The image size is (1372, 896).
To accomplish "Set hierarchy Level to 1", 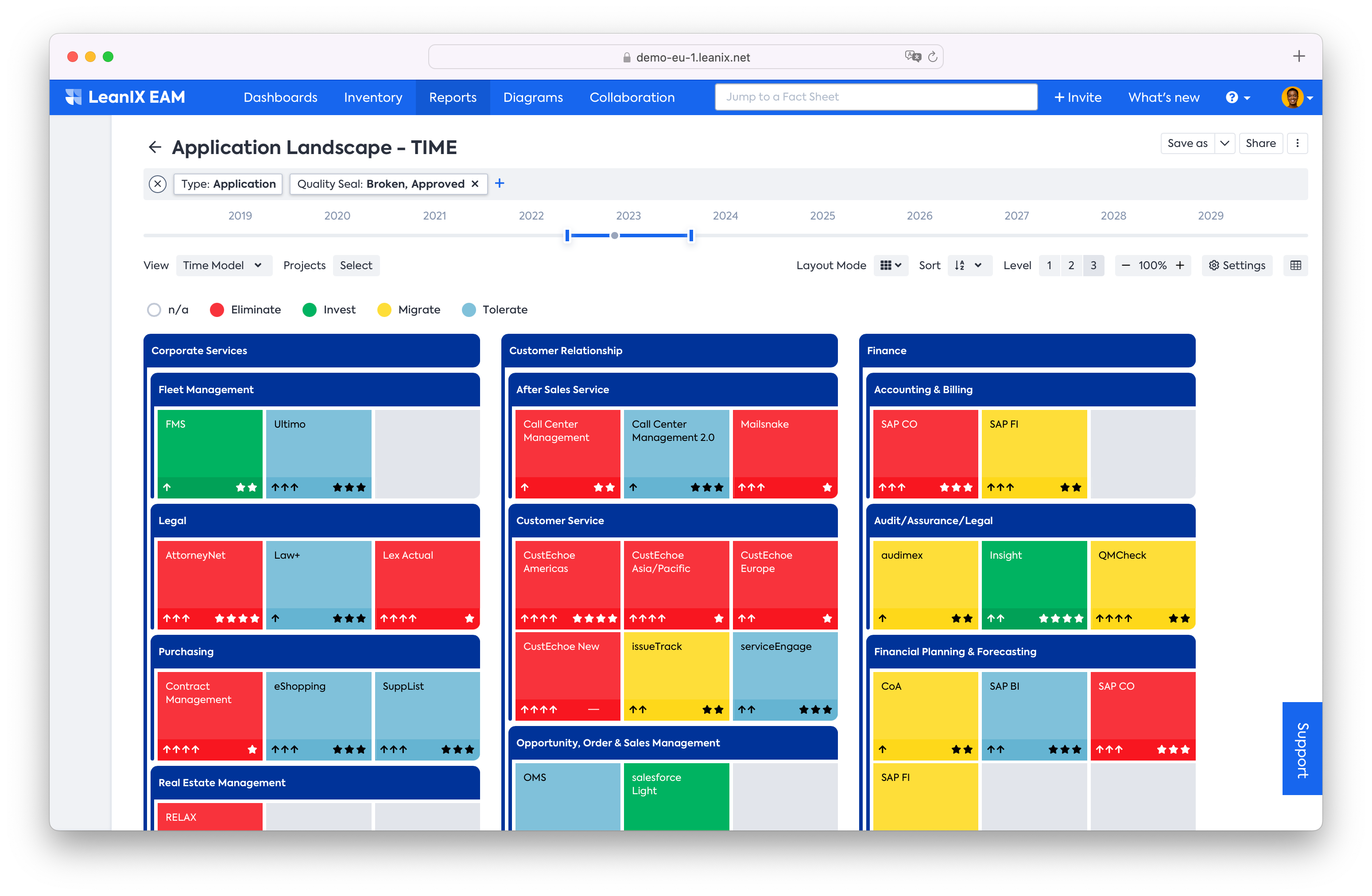I will (1049, 265).
